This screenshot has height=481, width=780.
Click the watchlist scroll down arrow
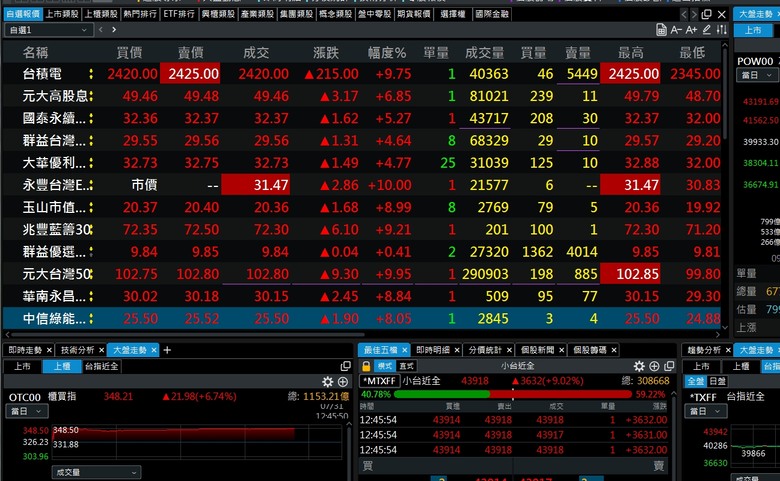point(724,327)
